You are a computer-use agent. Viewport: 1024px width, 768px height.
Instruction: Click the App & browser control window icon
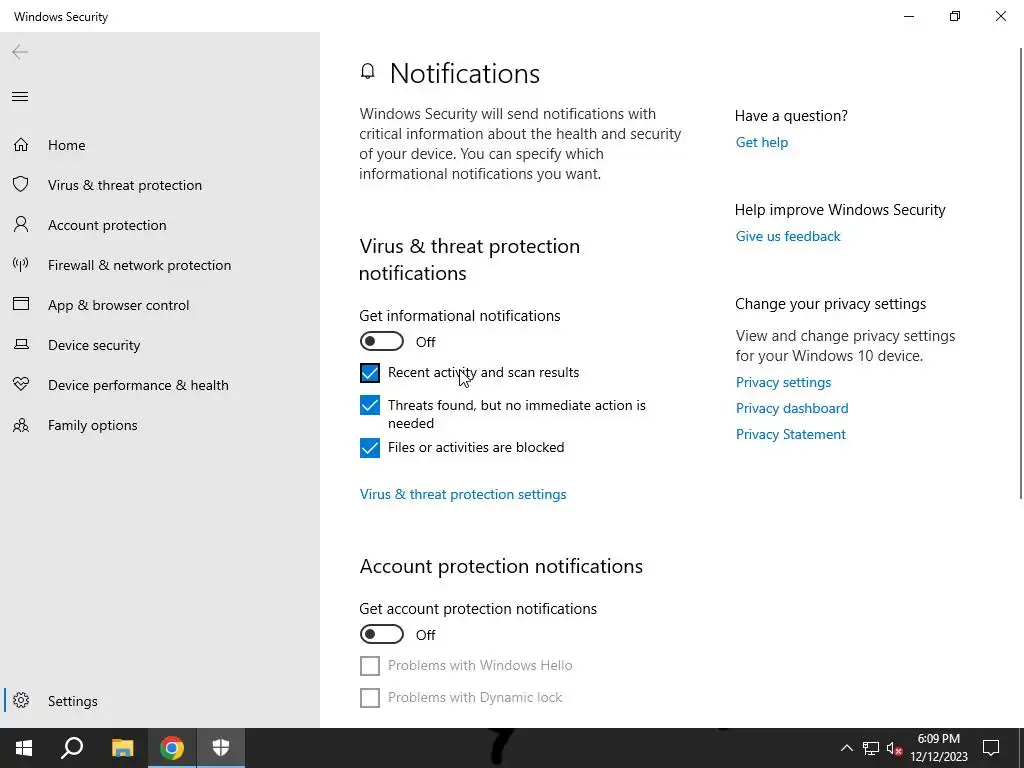click(x=21, y=304)
